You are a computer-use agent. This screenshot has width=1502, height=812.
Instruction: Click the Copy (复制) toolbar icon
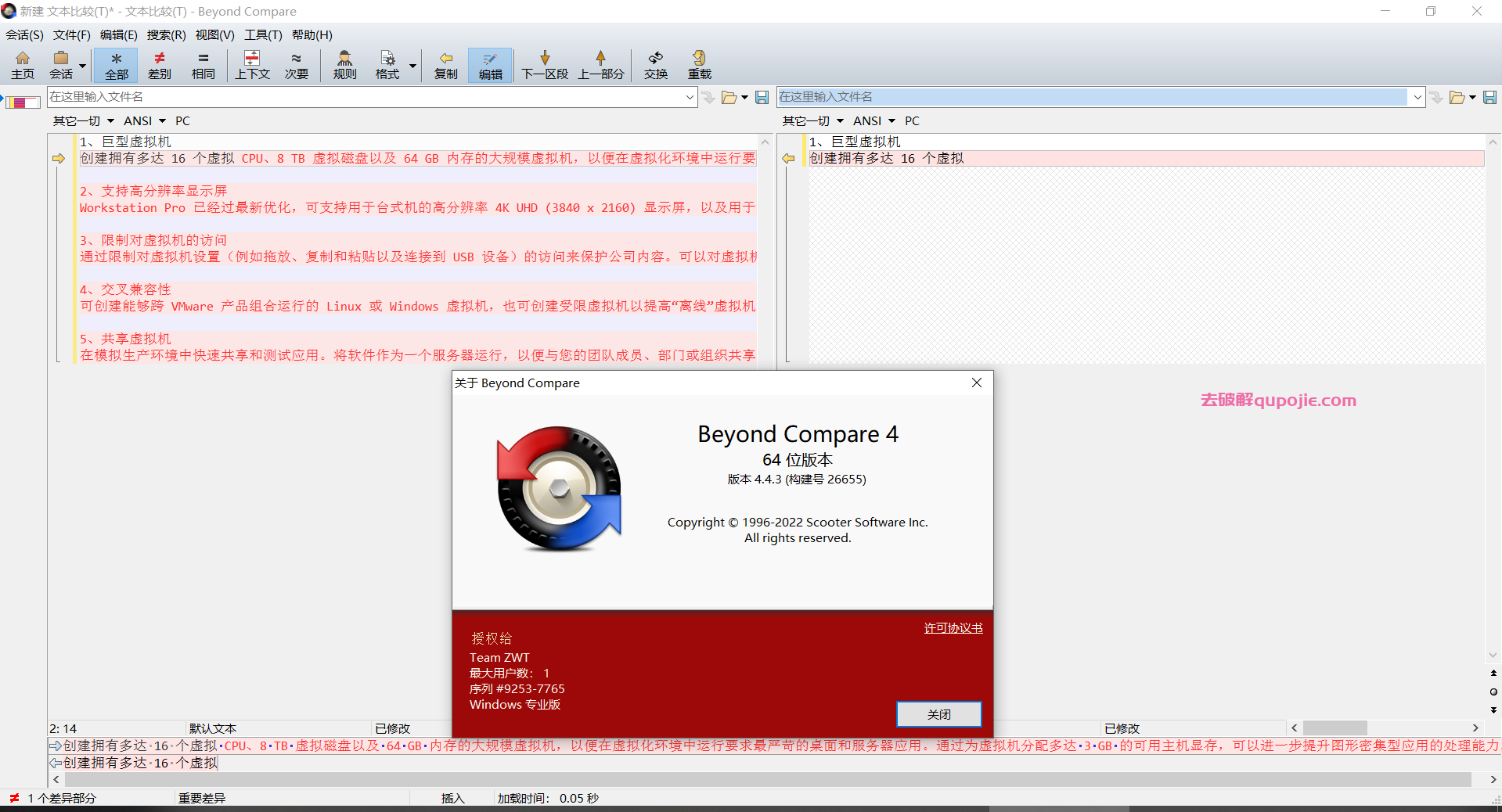(446, 65)
